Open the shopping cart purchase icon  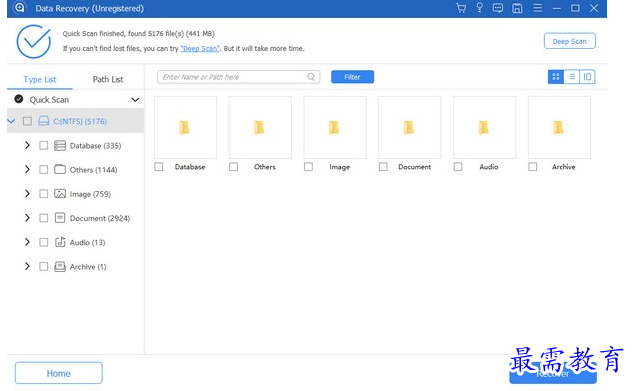pos(461,8)
